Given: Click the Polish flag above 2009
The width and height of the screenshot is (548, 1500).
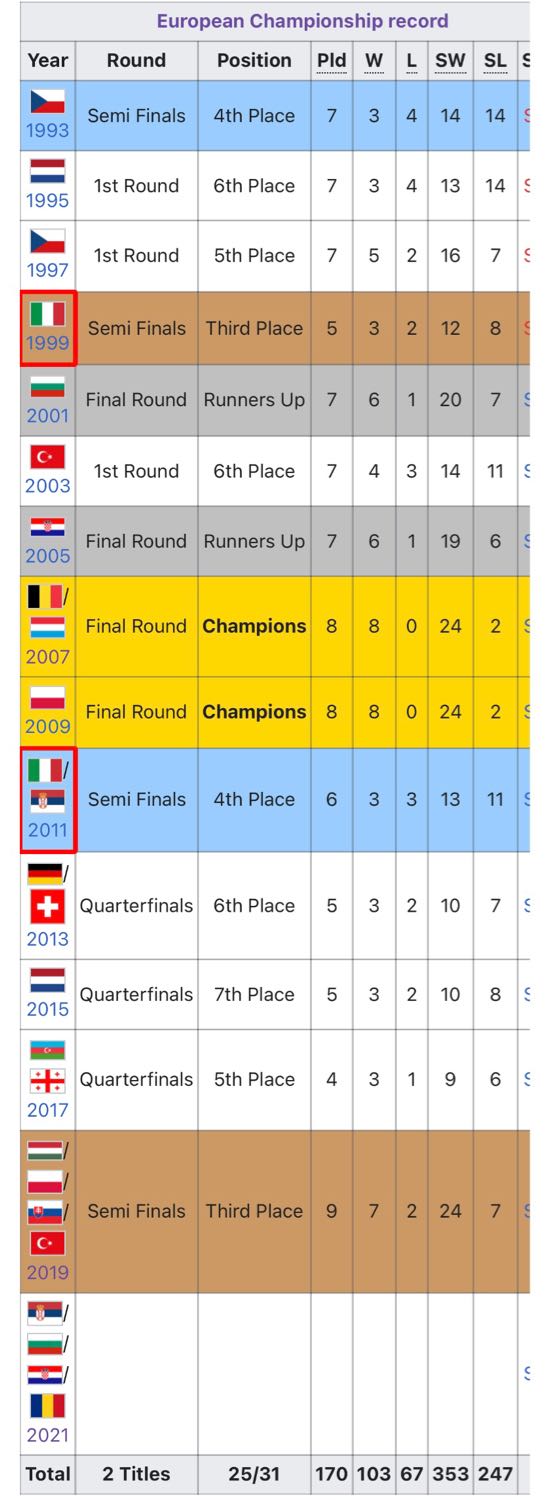Looking at the screenshot, I should [x=47, y=697].
